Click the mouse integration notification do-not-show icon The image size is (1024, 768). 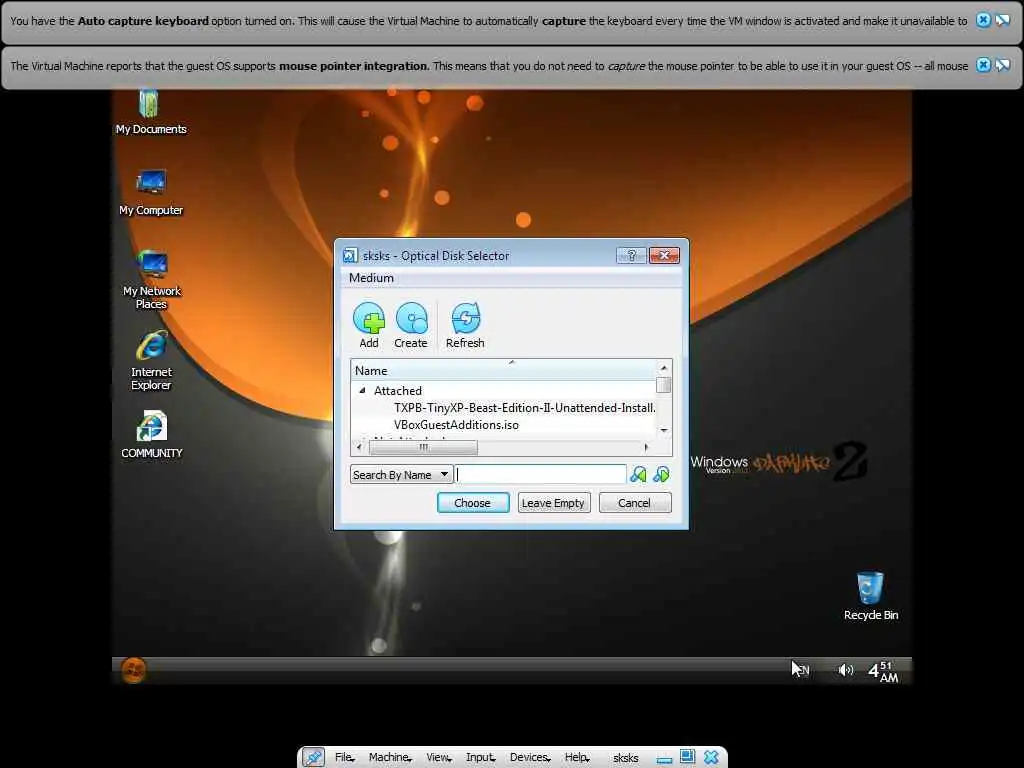point(1003,65)
